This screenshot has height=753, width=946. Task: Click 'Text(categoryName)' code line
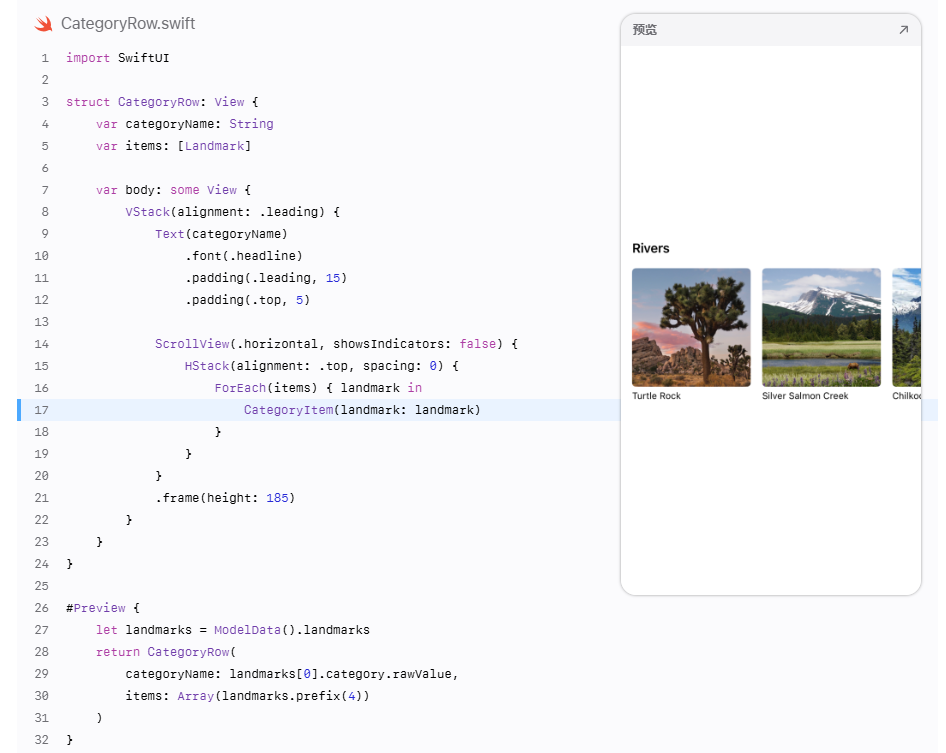pos(221,234)
